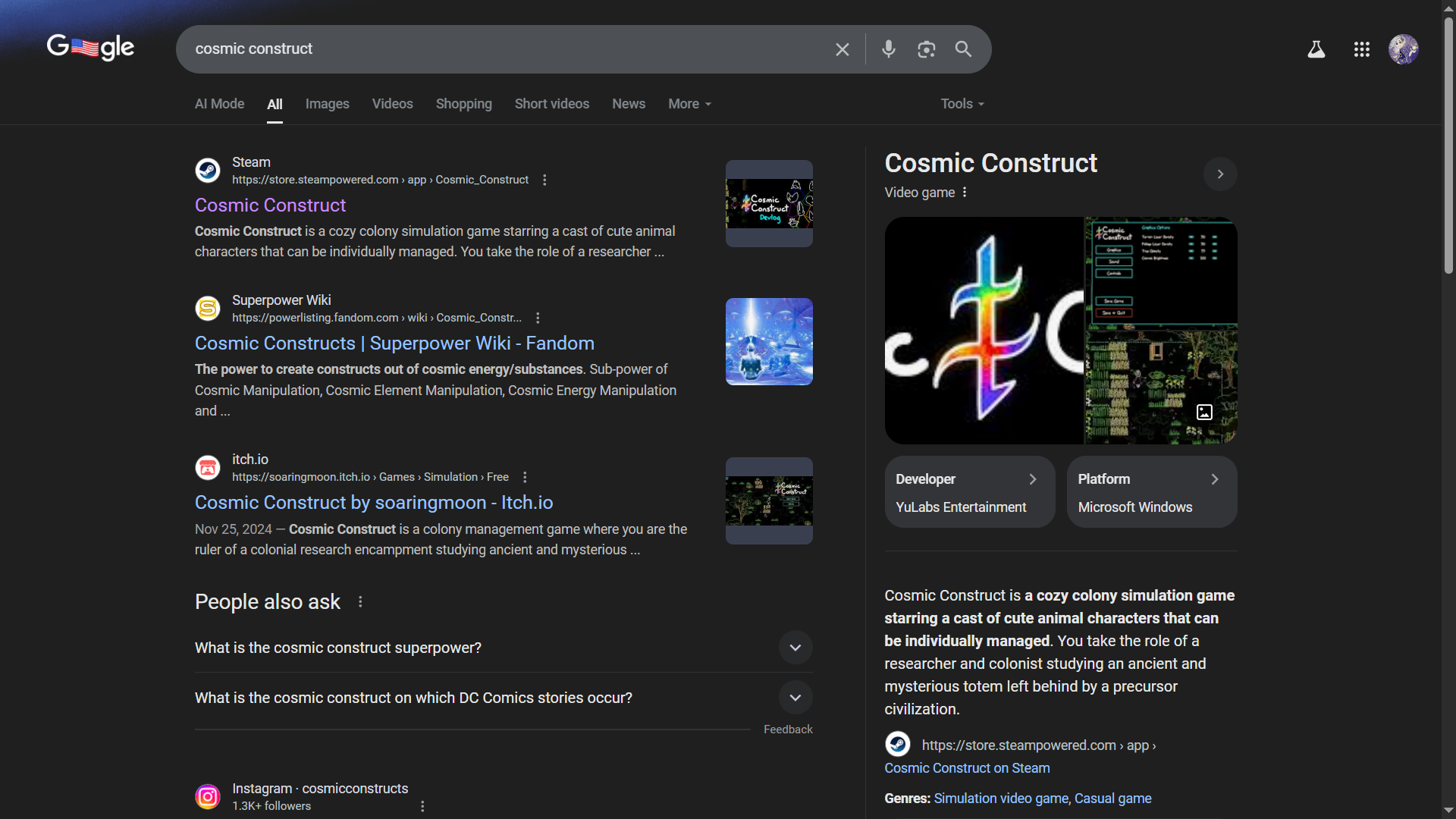The height and width of the screenshot is (819, 1456).
Task: Click the Steam result thumbnail image
Action: [769, 203]
